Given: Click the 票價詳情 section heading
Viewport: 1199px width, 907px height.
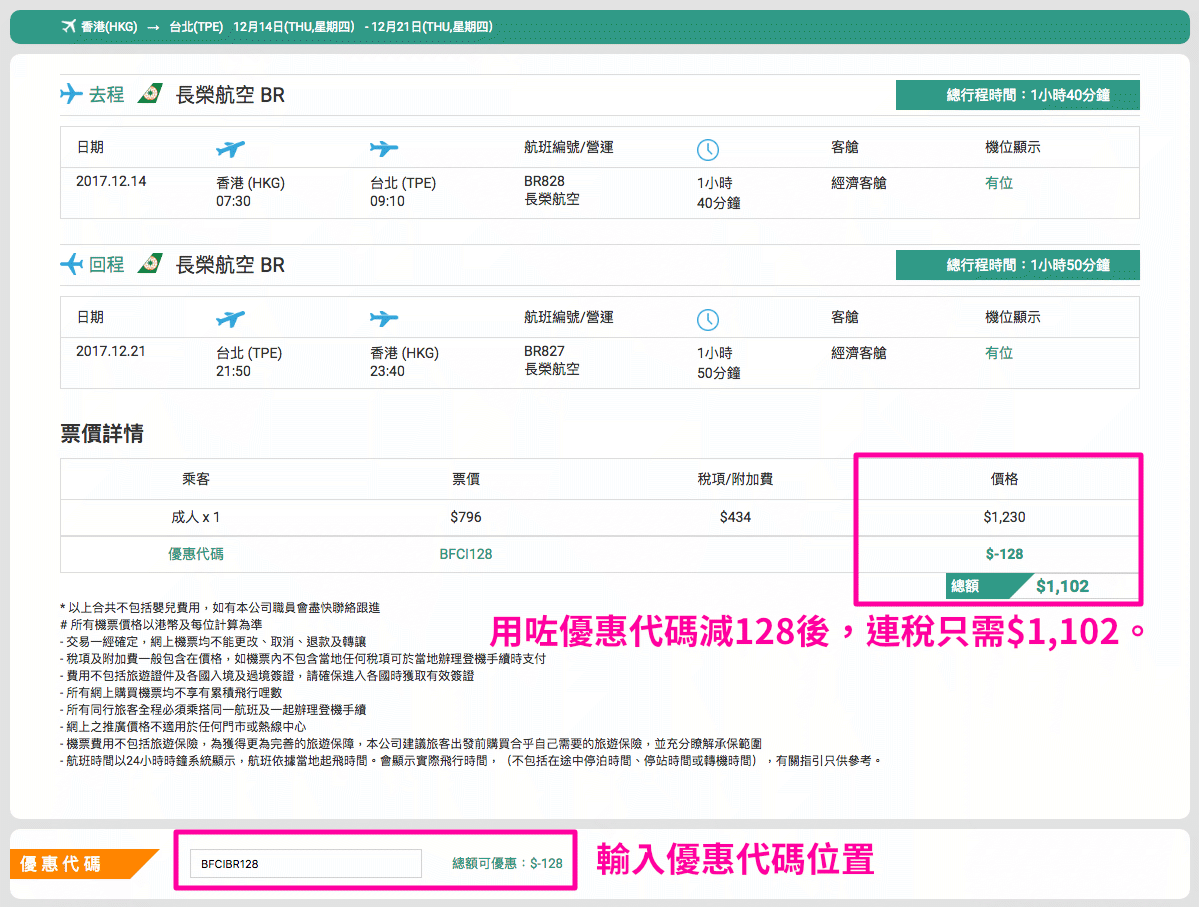Looking at the screenshot, I should click(x=102, y=434).
